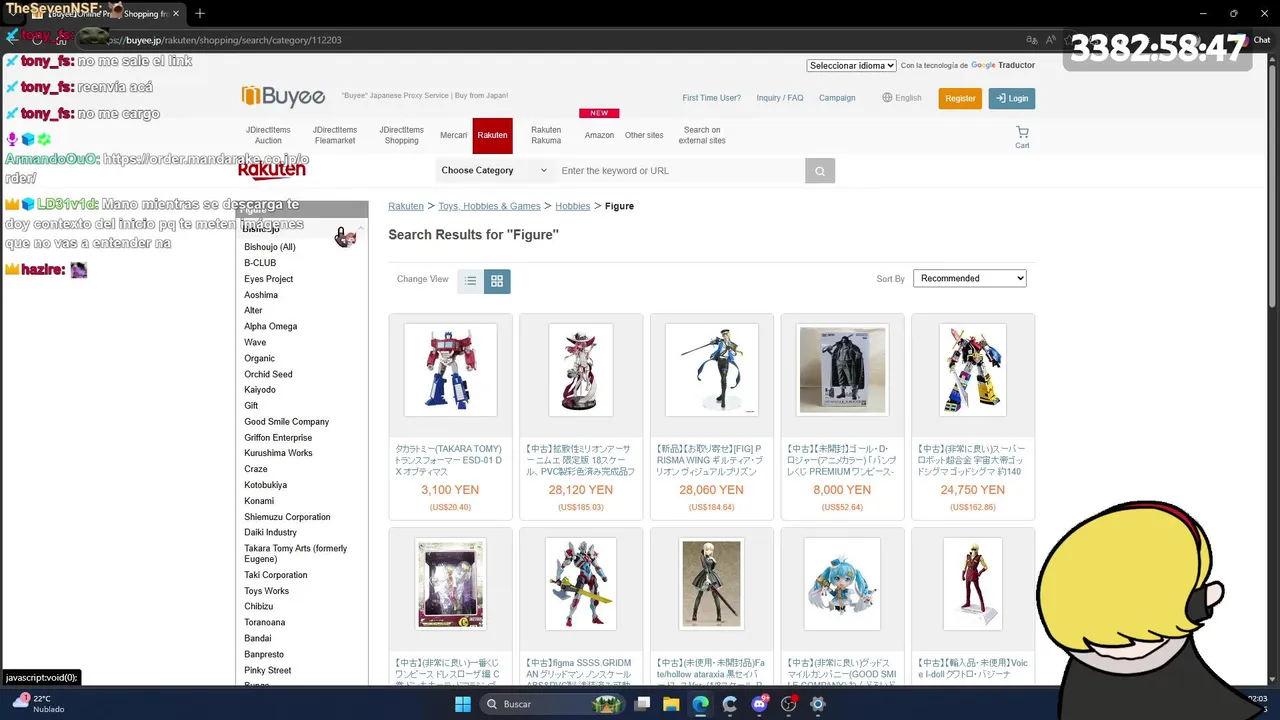Select Alter category

tap(253, 310)
